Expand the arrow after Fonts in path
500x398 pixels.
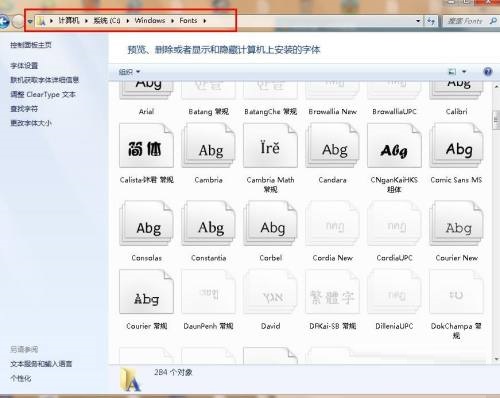(205, 21)
